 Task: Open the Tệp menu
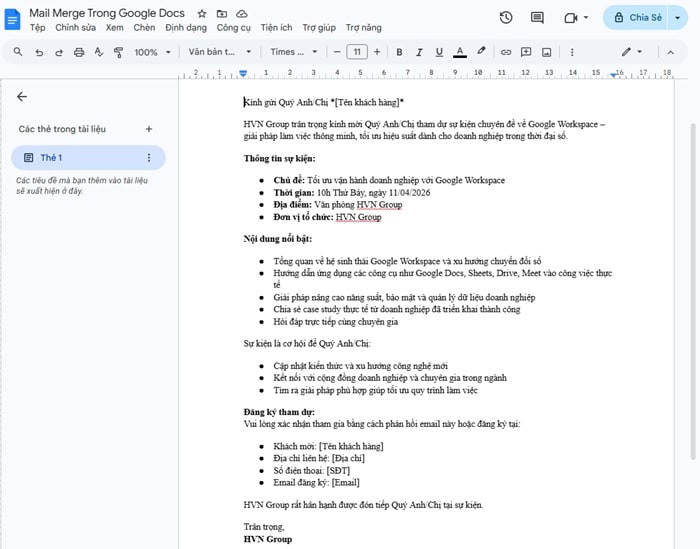[38, 28]
